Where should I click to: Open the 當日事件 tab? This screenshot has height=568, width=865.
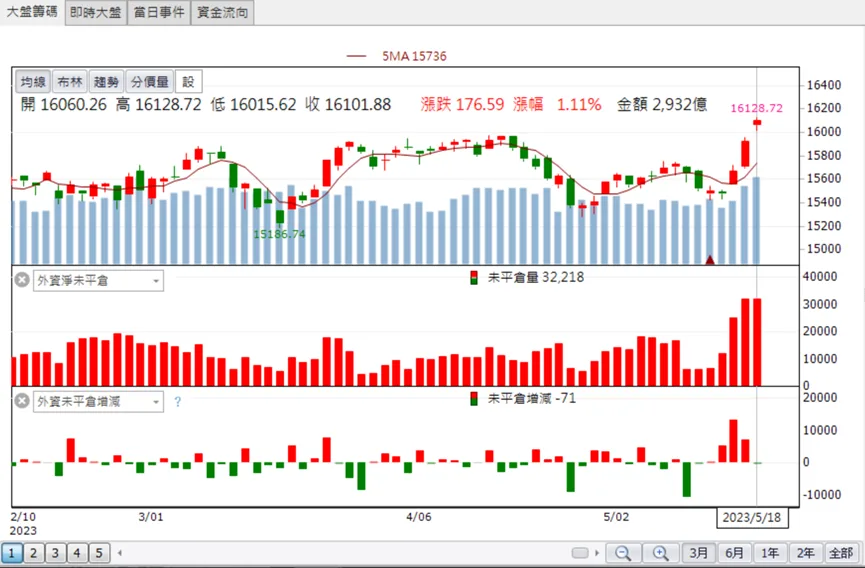coord(159,12)
